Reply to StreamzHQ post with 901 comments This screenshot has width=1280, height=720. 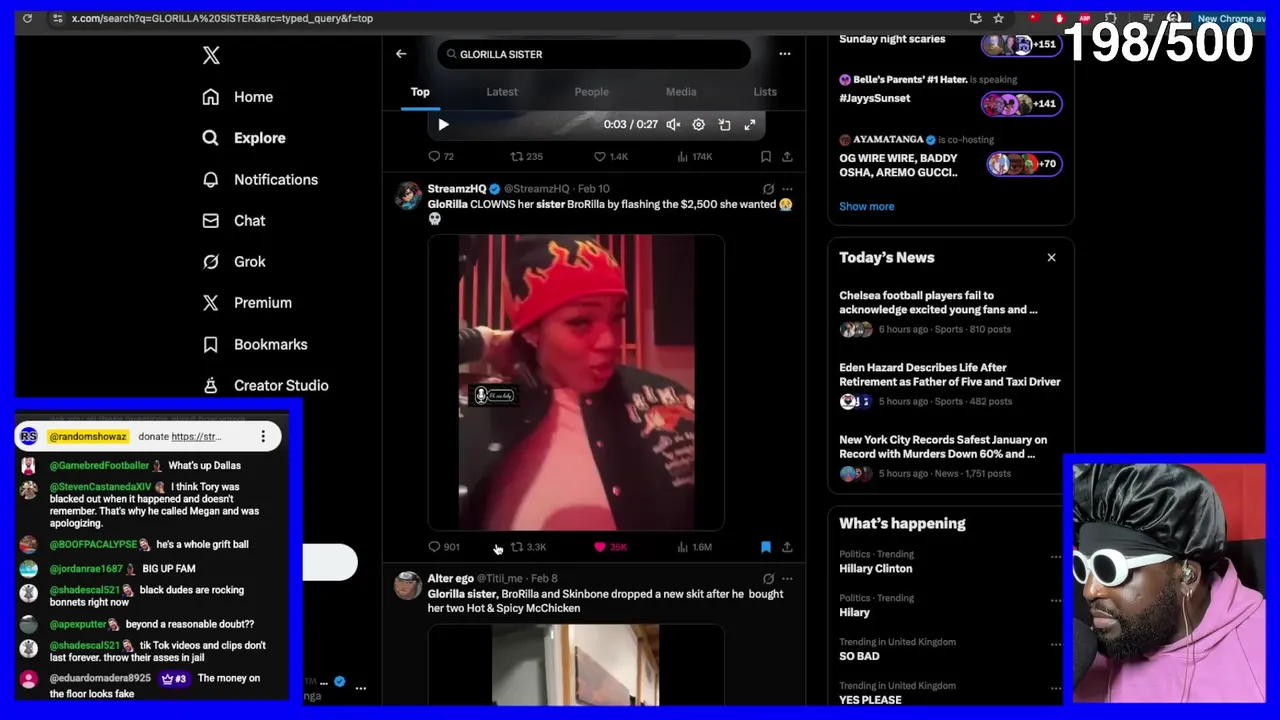click(x=444, y=547)
